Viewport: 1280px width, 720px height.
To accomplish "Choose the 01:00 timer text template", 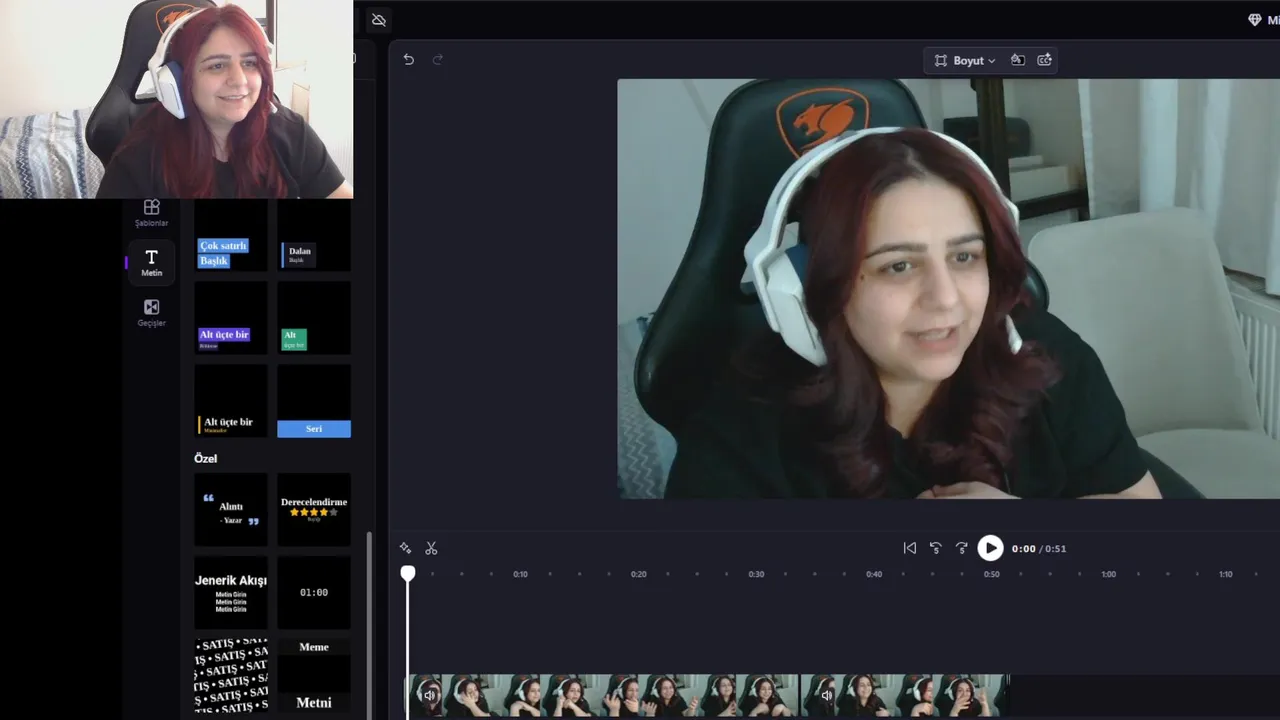I will [x=314, y=593].
